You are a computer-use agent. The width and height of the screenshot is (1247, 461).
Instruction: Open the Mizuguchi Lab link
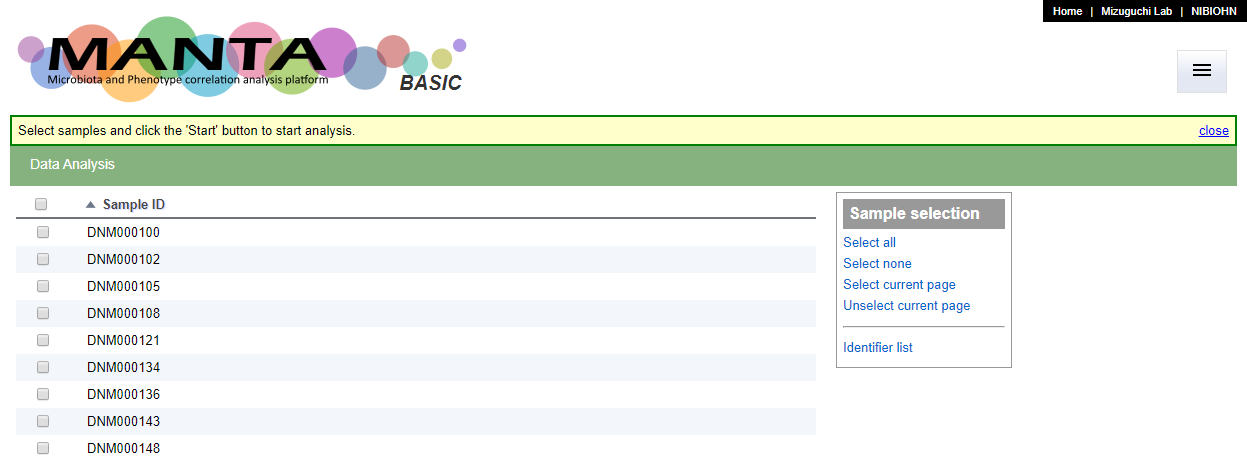click(x=1136, y=11)
